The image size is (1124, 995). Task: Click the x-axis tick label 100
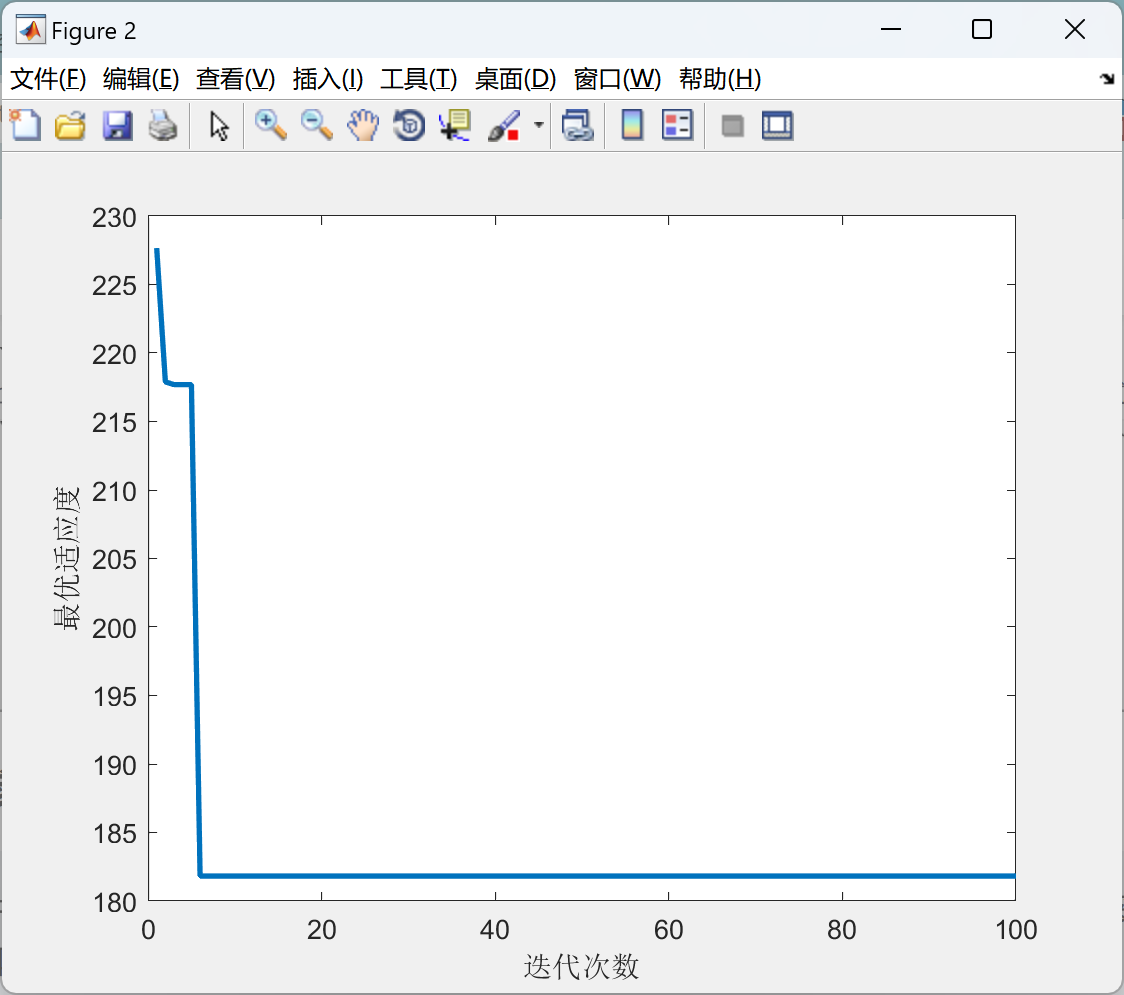[1016, 930]
